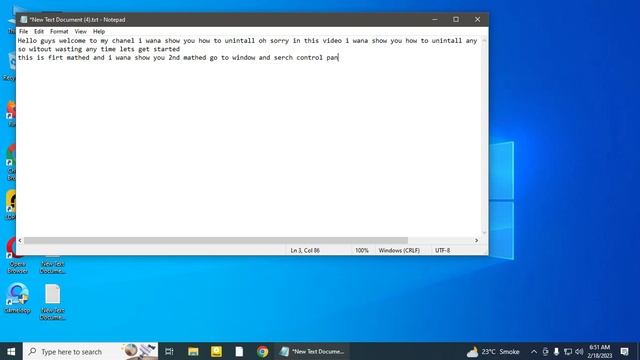Click the vertical scrollbar down arrow

484,233
